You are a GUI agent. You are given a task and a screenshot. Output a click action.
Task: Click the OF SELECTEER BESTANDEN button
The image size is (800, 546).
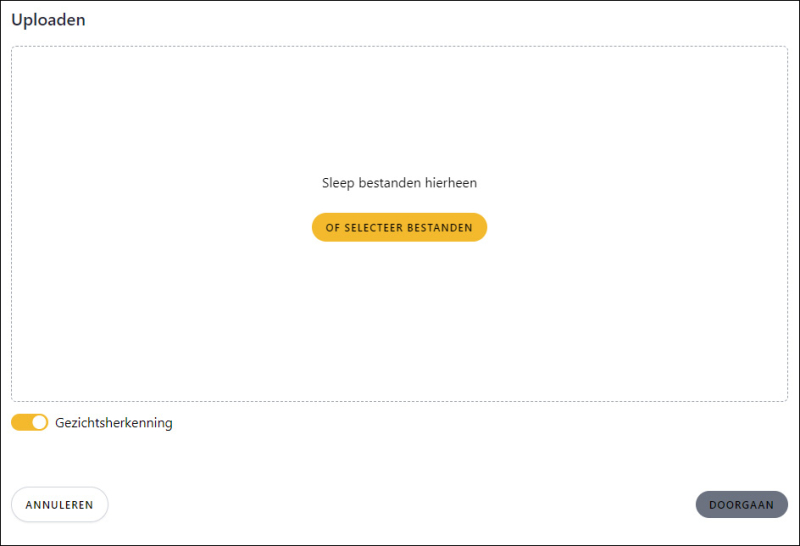pyautogui.click(x=399, y=227)
